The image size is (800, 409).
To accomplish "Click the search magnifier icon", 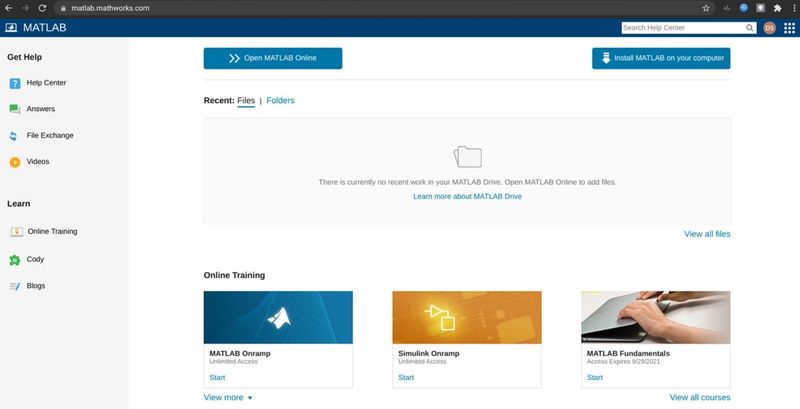I will pos(749,28).
